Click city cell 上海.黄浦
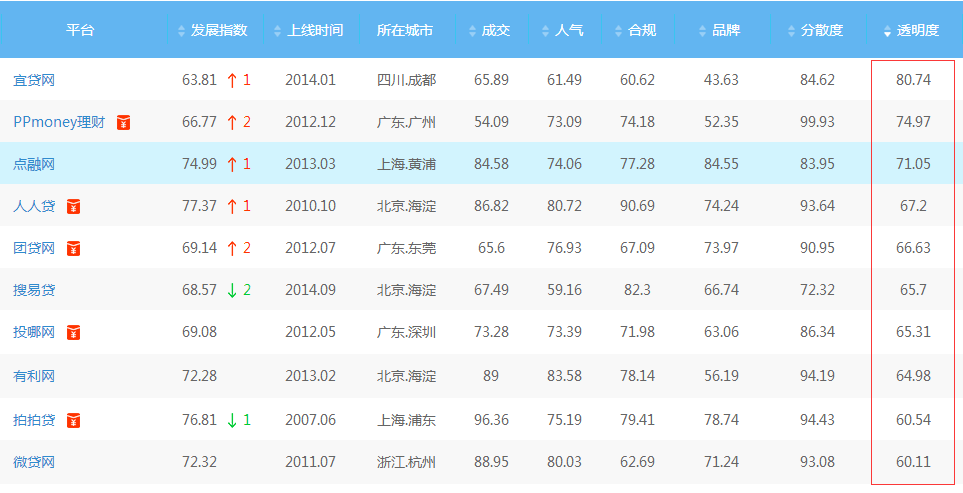The height and width of the screenshot is (493, 963). coord(407,164)
